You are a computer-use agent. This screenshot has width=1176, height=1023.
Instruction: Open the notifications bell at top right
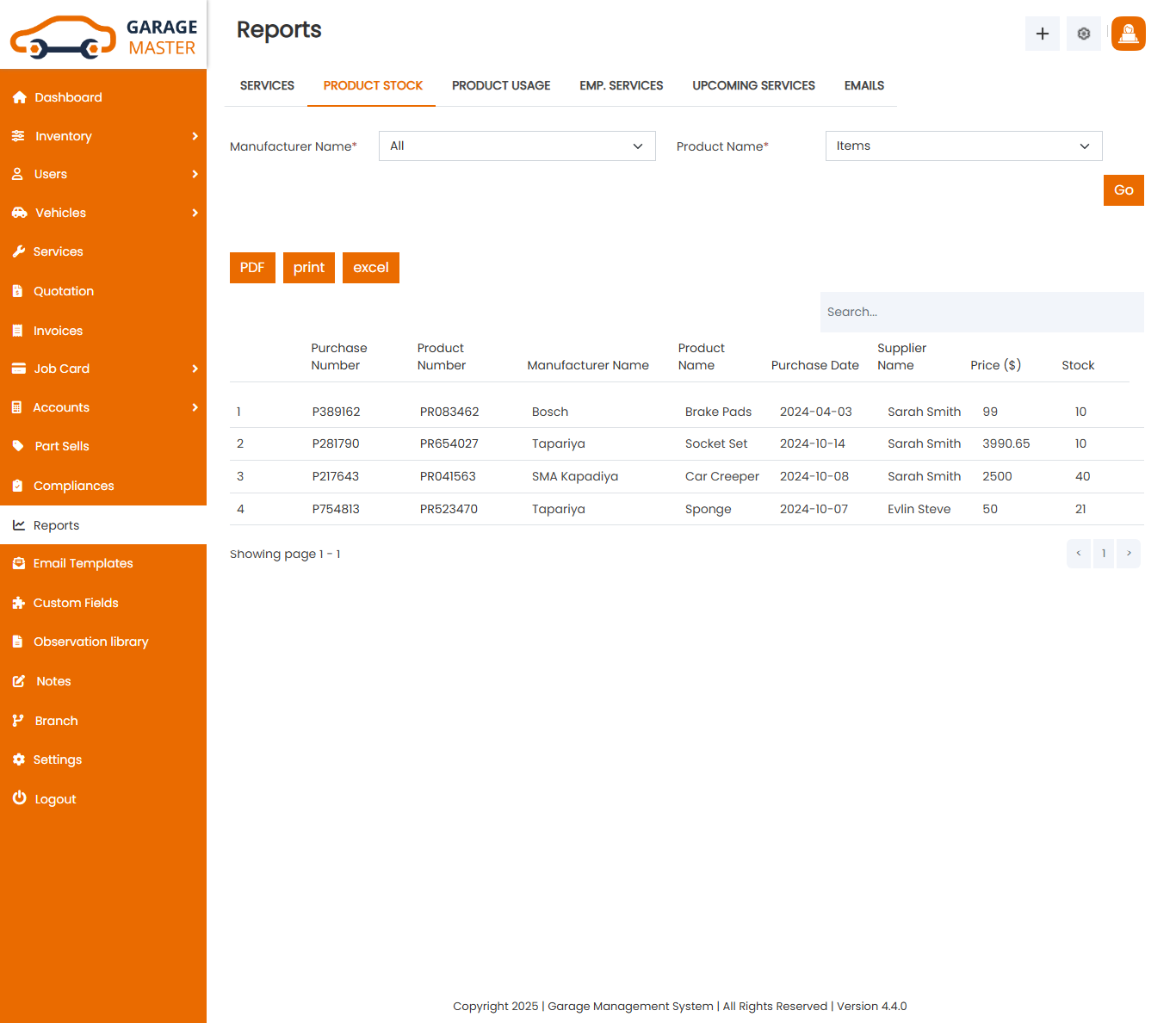click(x=1128, y=34)
